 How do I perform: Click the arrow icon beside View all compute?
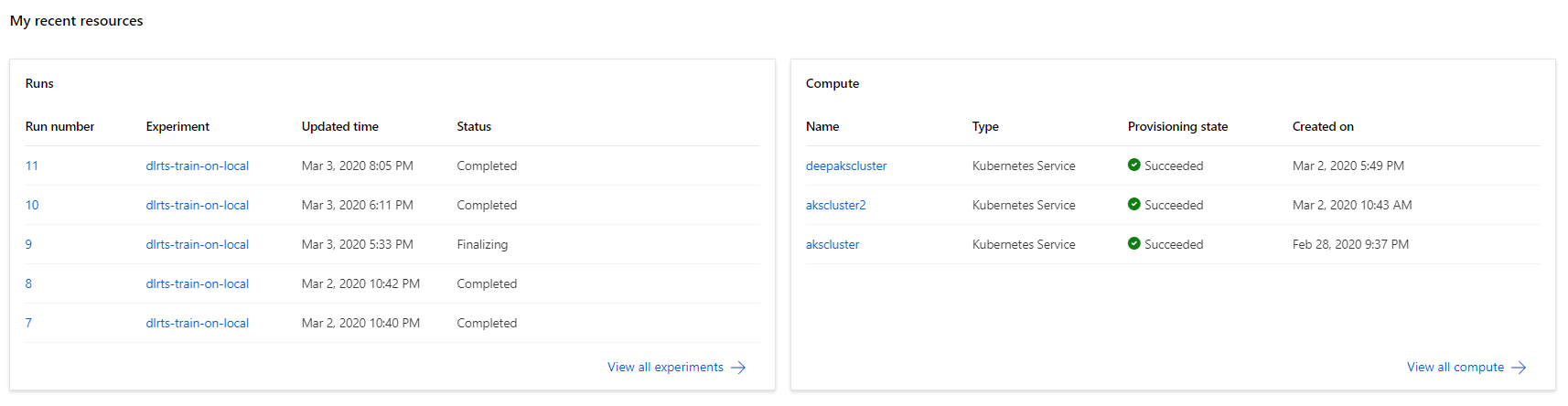coord(1519,368)
